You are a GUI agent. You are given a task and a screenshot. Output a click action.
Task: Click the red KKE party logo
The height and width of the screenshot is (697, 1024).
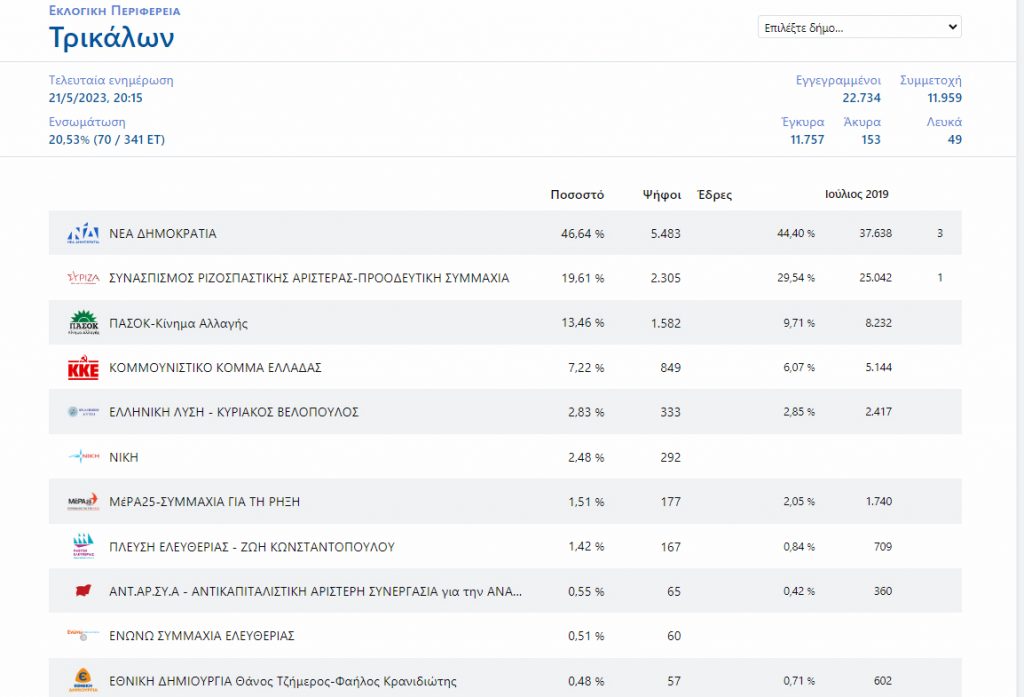pos(82,368)
